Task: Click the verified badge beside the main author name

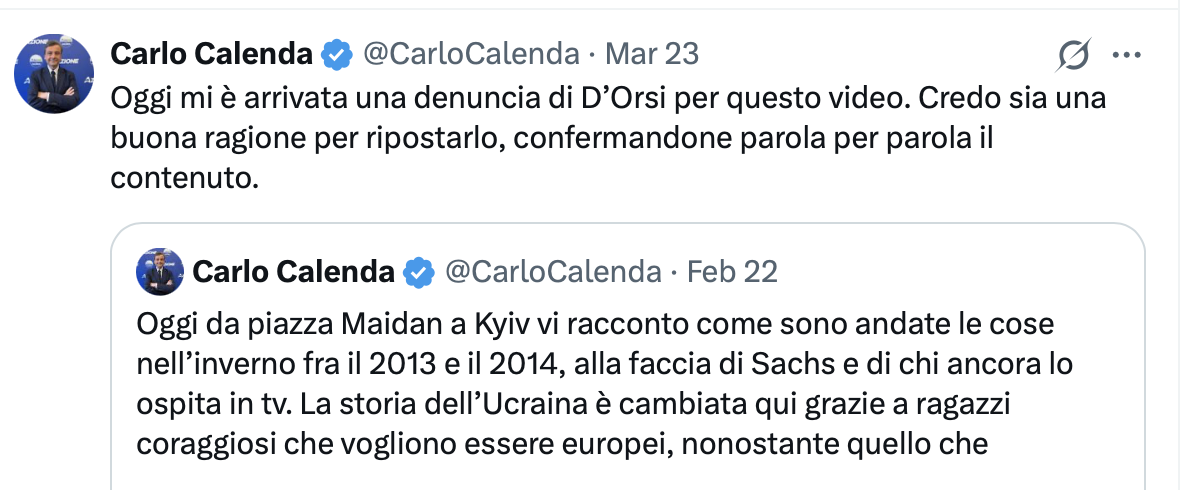Action: click(337, 54)
